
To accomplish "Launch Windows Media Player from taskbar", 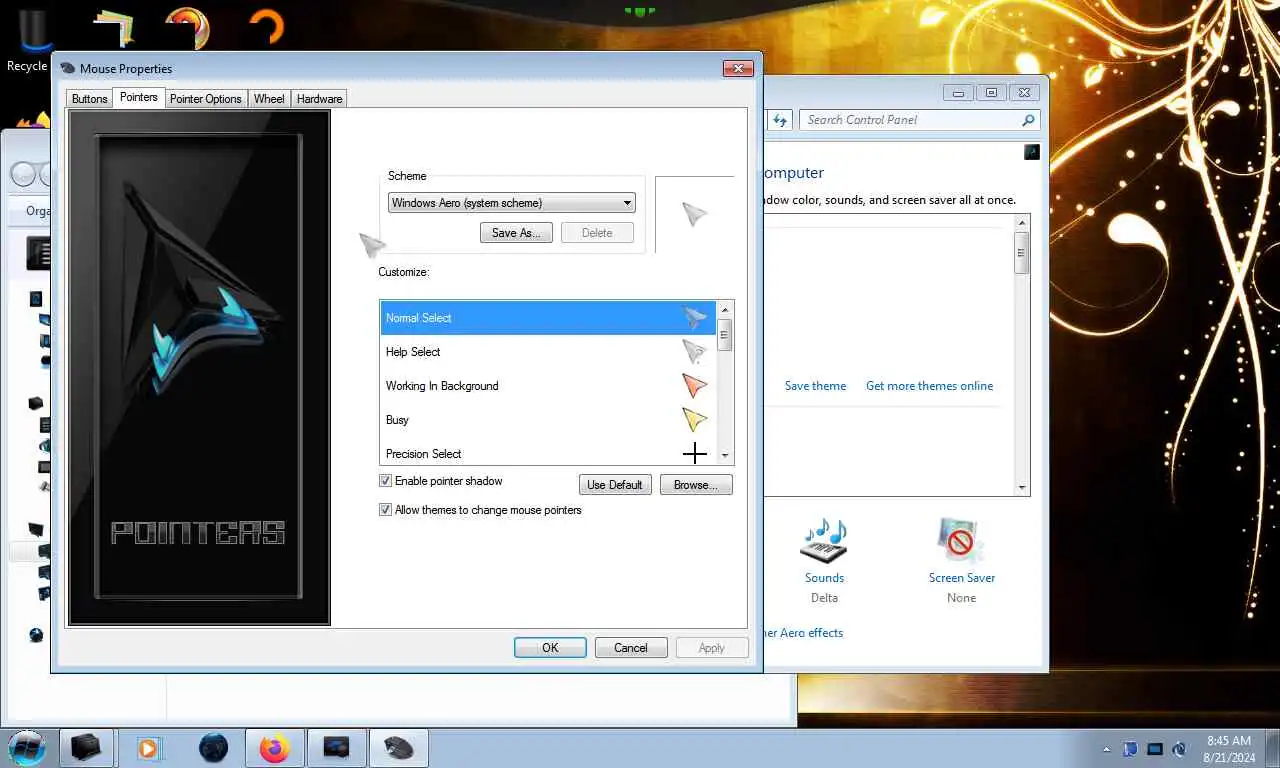I will (148, 748).
